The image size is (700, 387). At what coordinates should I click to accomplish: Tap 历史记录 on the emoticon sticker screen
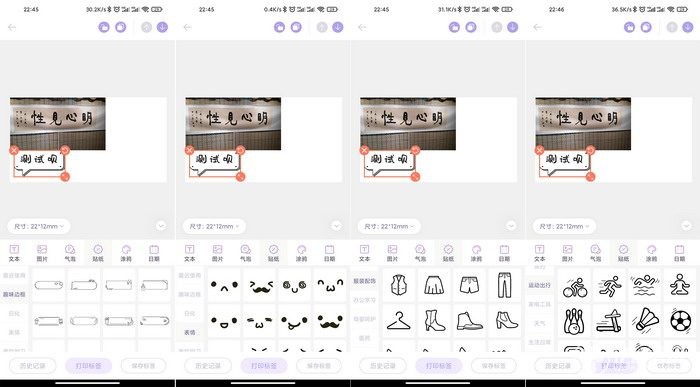click(208, 366)
